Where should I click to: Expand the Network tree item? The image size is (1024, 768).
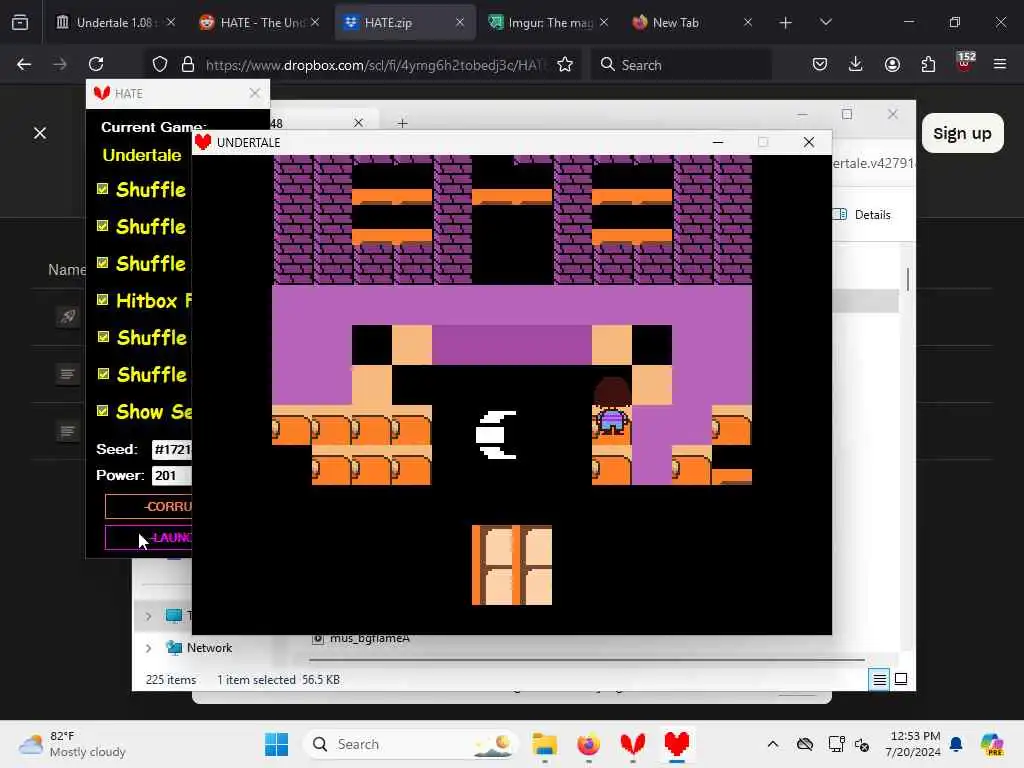coord(148,648)
